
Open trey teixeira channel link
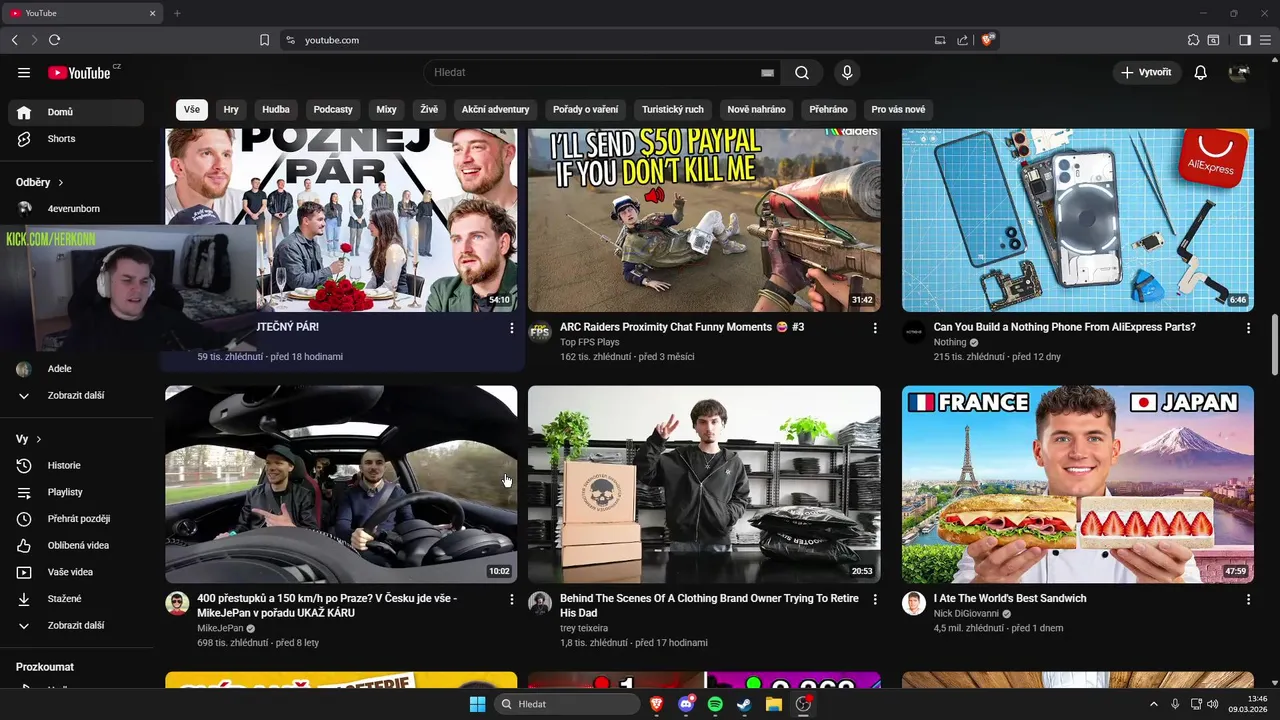coord(584,628)
